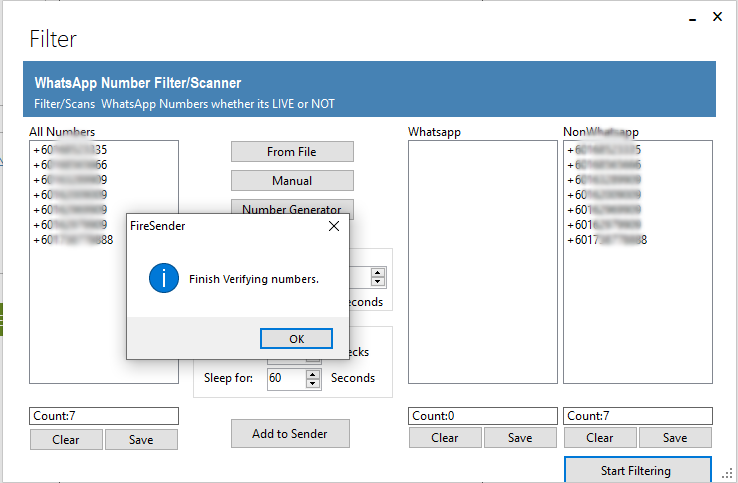Close the Filter window
The height and width of the screenshot is (483, 738).
coord(717,16)
